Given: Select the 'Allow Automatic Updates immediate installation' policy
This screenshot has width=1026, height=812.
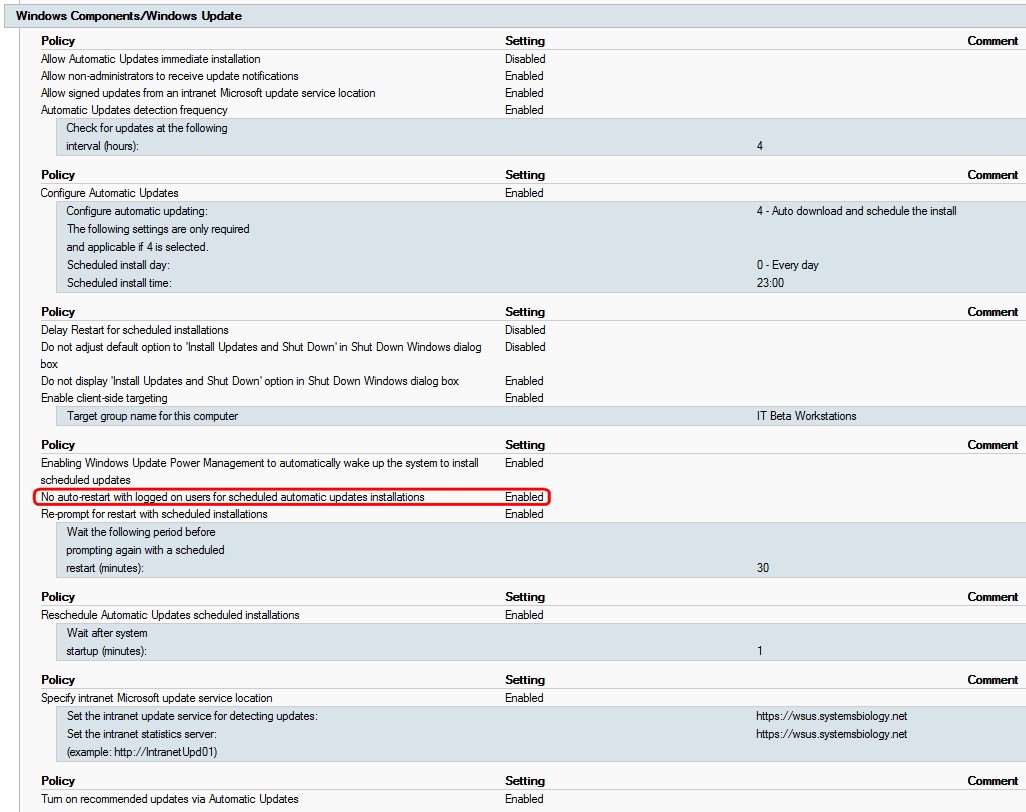Looking at the screenshot, I should coord(150,59).
